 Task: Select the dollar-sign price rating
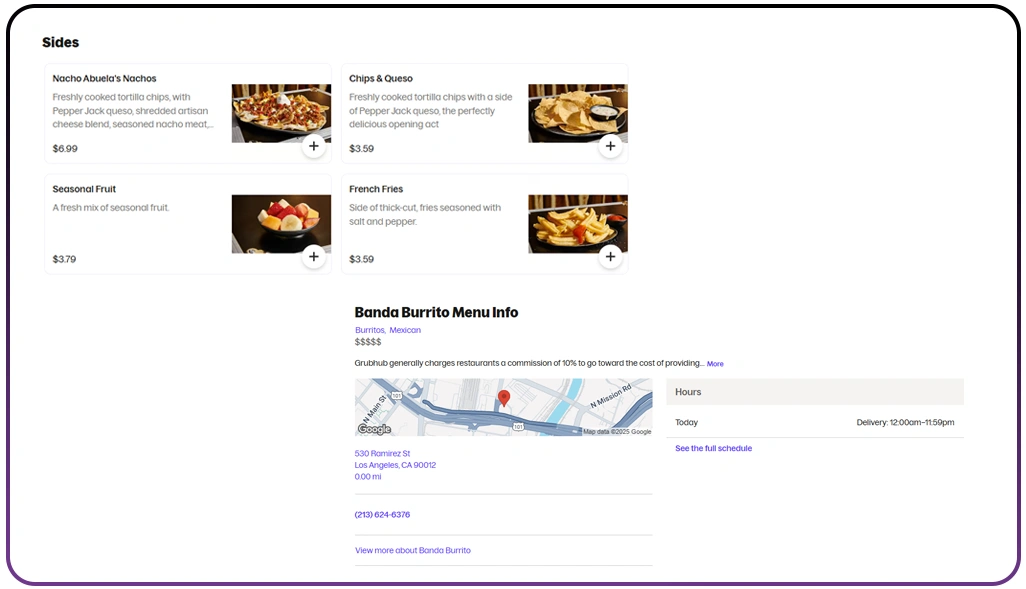(x=370, y=341)
